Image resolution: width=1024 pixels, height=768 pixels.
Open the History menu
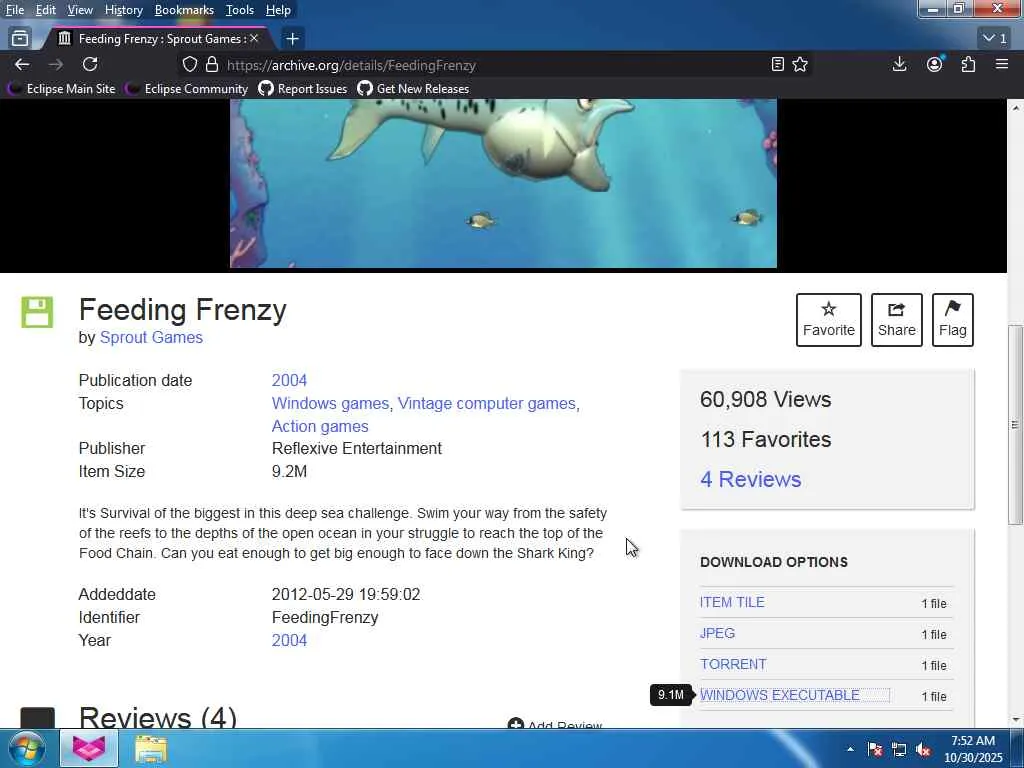pyautogui.click(x=123, y=10)
